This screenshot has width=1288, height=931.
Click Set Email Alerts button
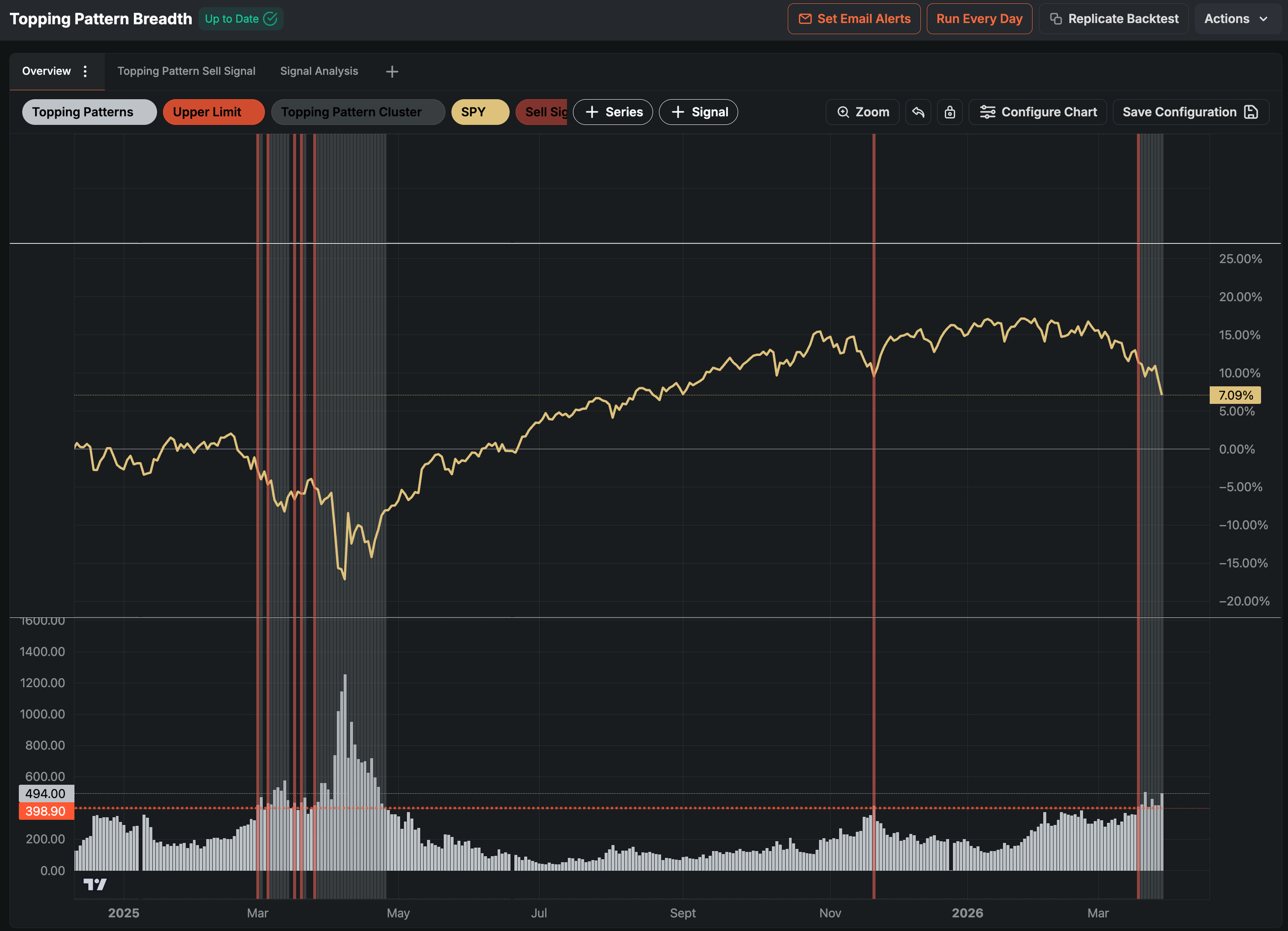point(854,19)
